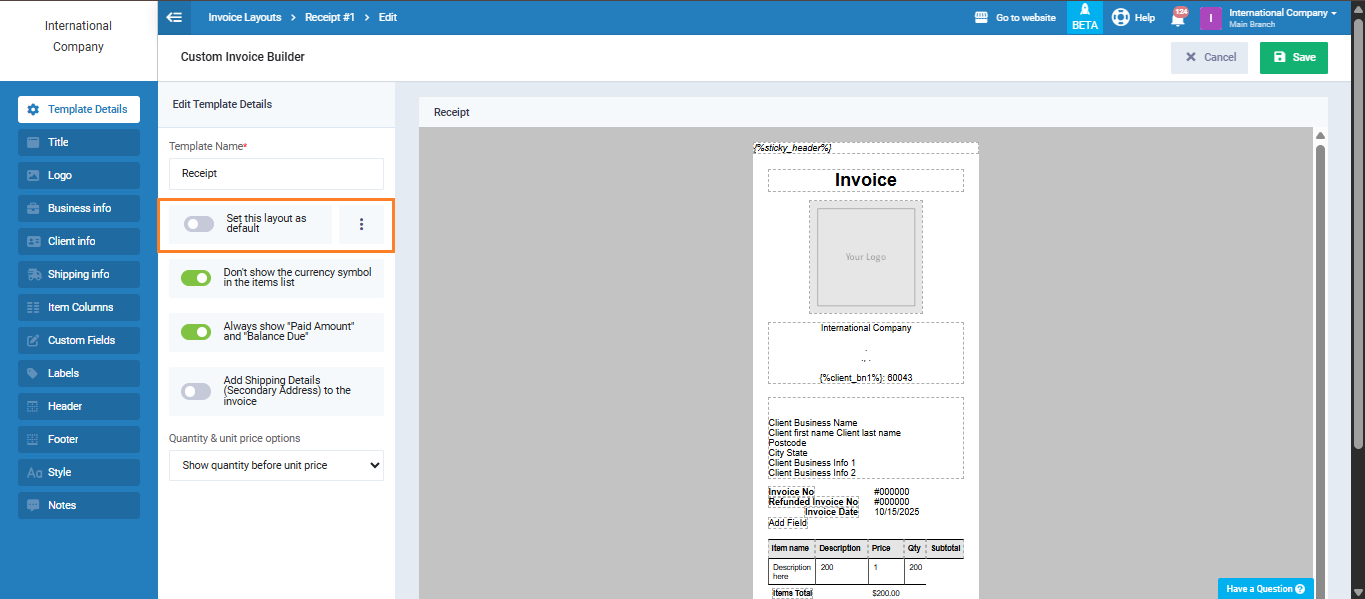Open quantity & unit price dropdown
The height and width of the screenshot is (599, 1365).
coord(276,465)
